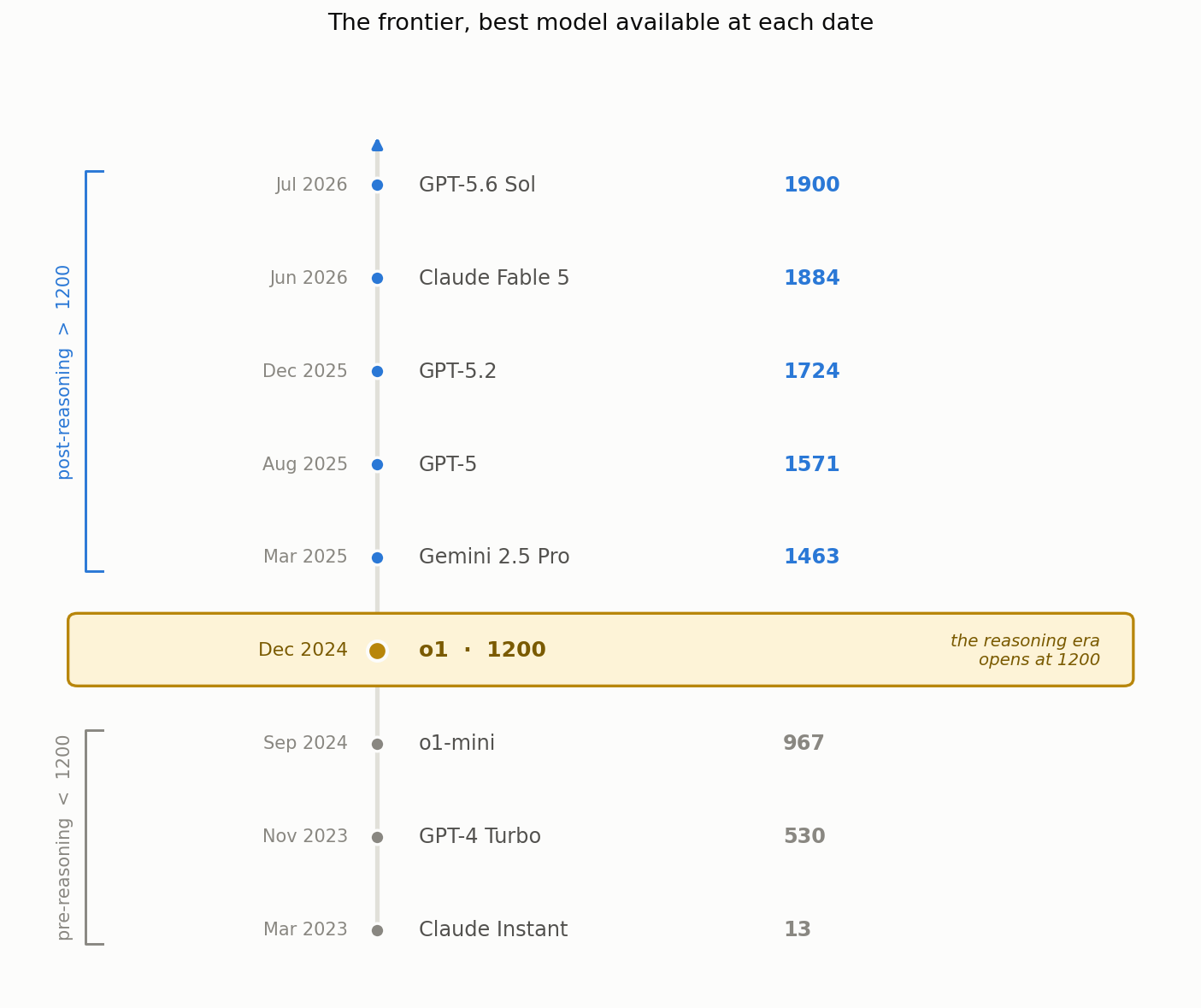Click the score value '530'
Image resolution: width=1201 pixels, height=1008 pixels.
804,837
